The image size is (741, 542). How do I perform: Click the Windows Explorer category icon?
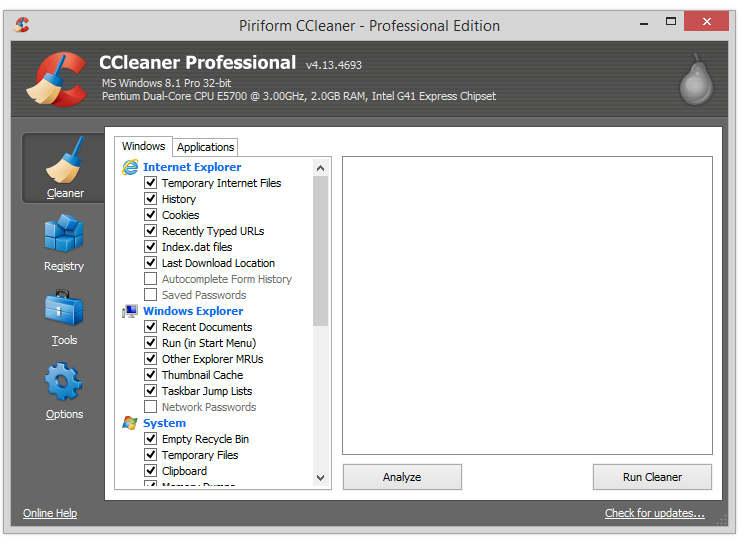pos(130,311)
